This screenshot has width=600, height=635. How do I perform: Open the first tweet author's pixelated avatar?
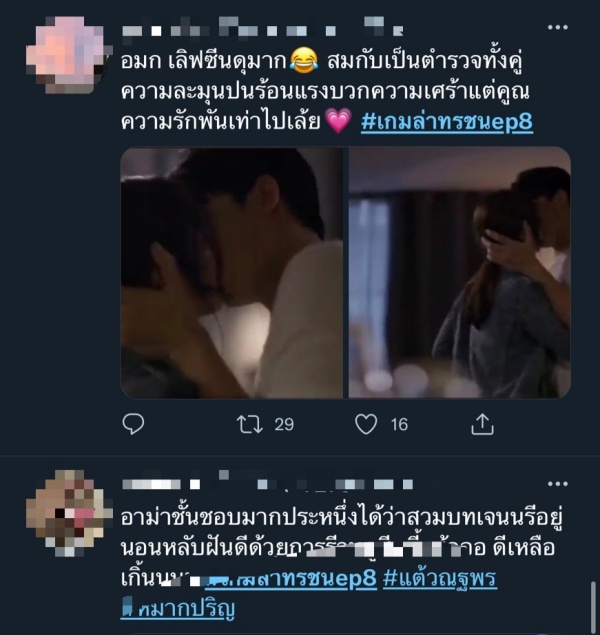tap(67, 55)
